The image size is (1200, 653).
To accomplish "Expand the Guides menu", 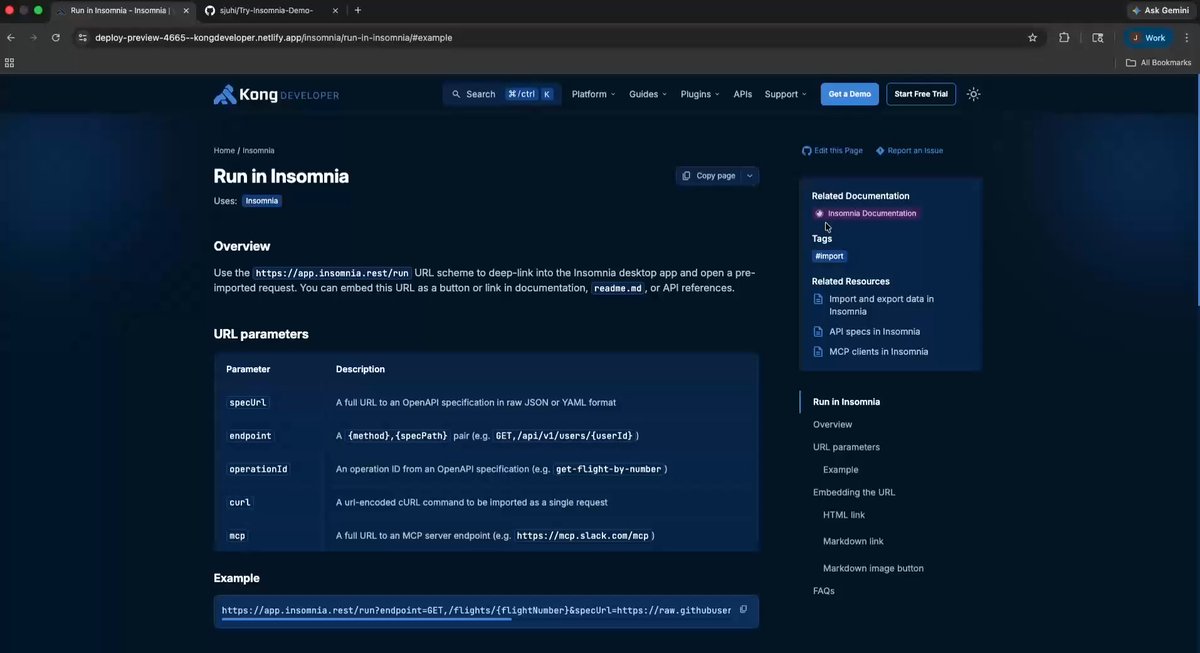I will click(x=648, y=94).
